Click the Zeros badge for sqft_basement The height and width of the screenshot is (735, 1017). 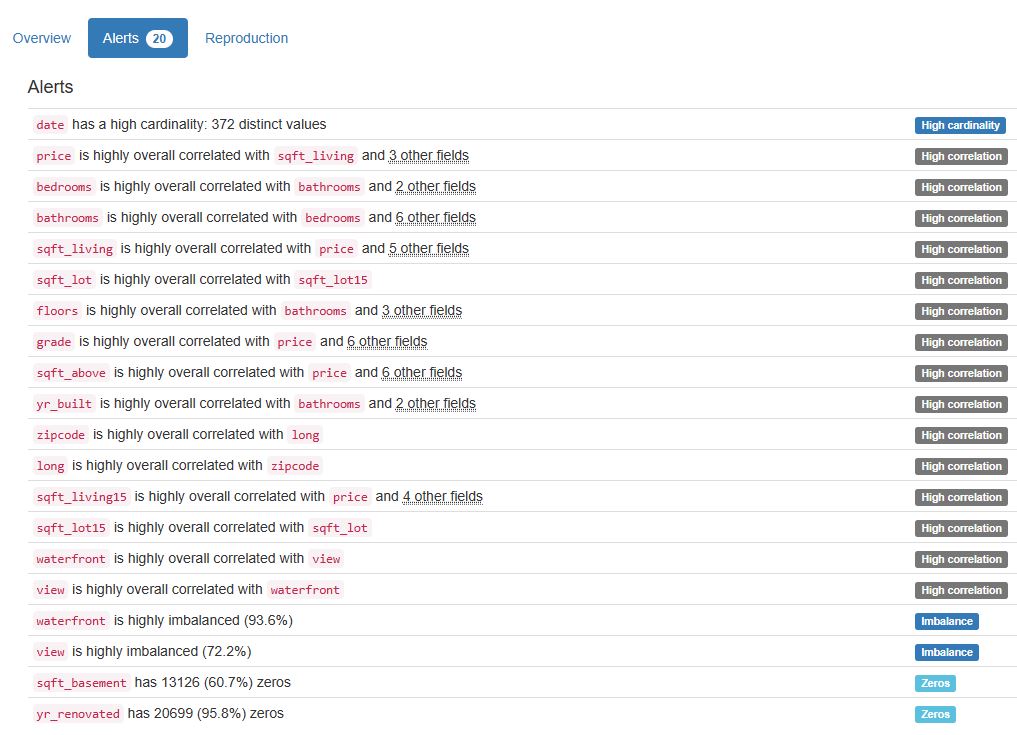(934, 683)
